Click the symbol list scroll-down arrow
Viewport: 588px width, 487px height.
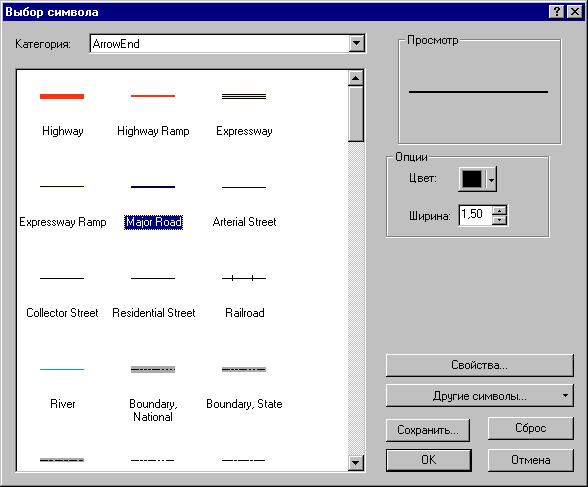[x=356, y=463]
